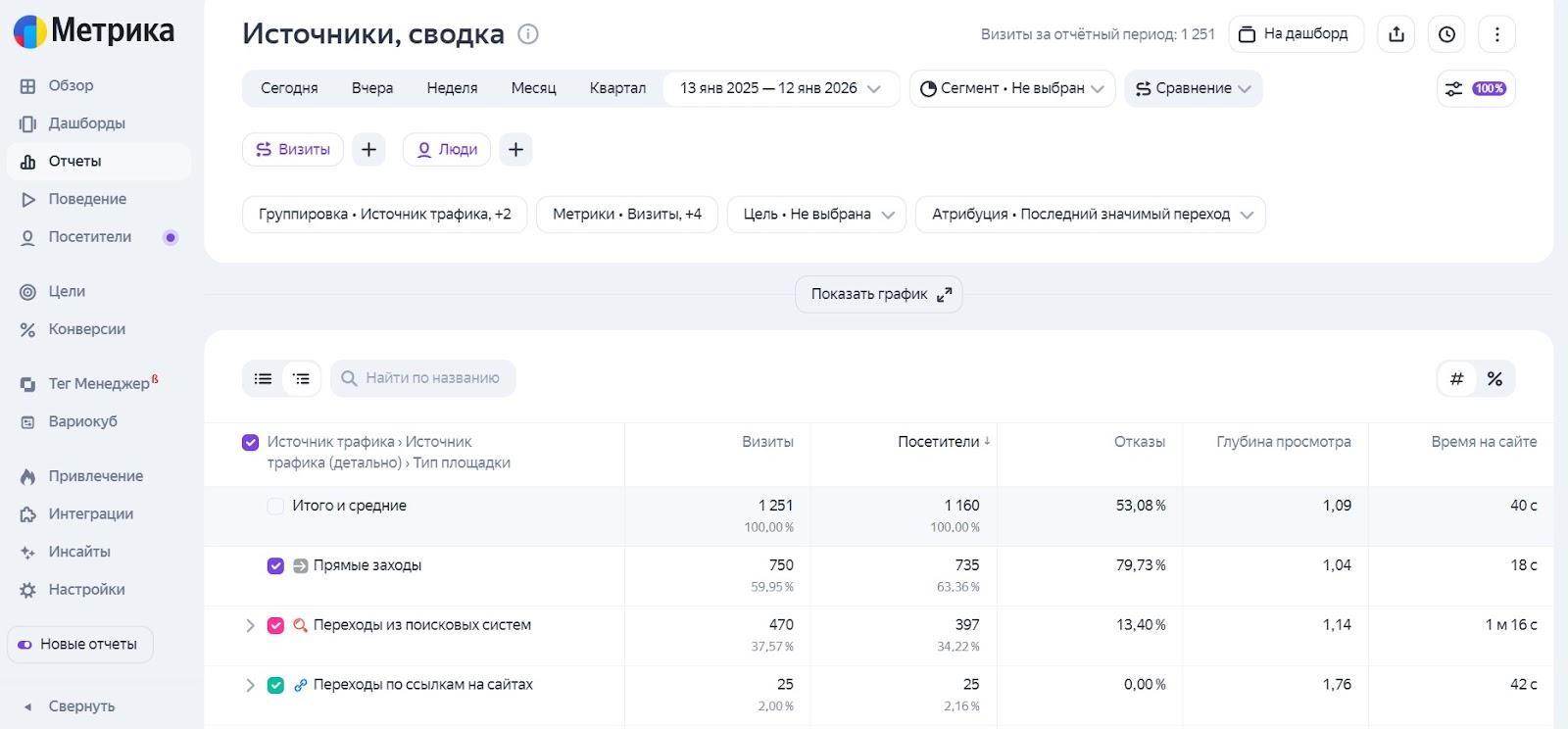
Task: Open the three-dot more options menu
Action: 1496,34
